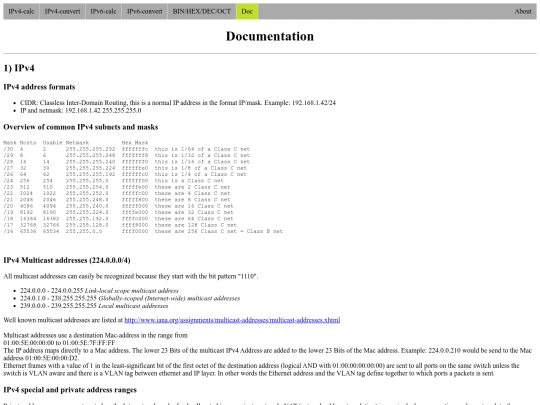Click the '1) IPv4' section heading
Screen dimensions: 540x405
pos(19,68)
